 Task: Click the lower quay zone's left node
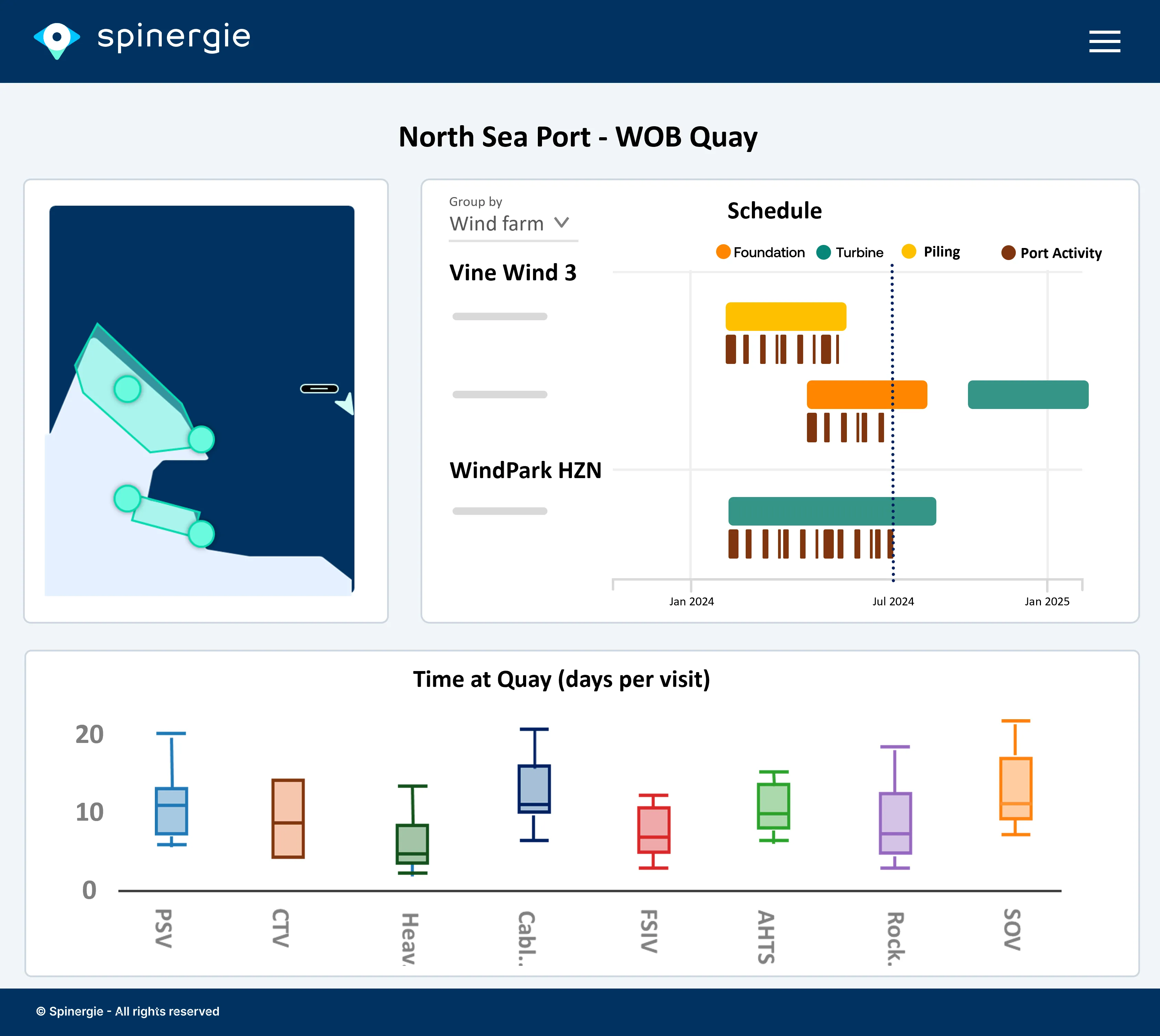128,499
